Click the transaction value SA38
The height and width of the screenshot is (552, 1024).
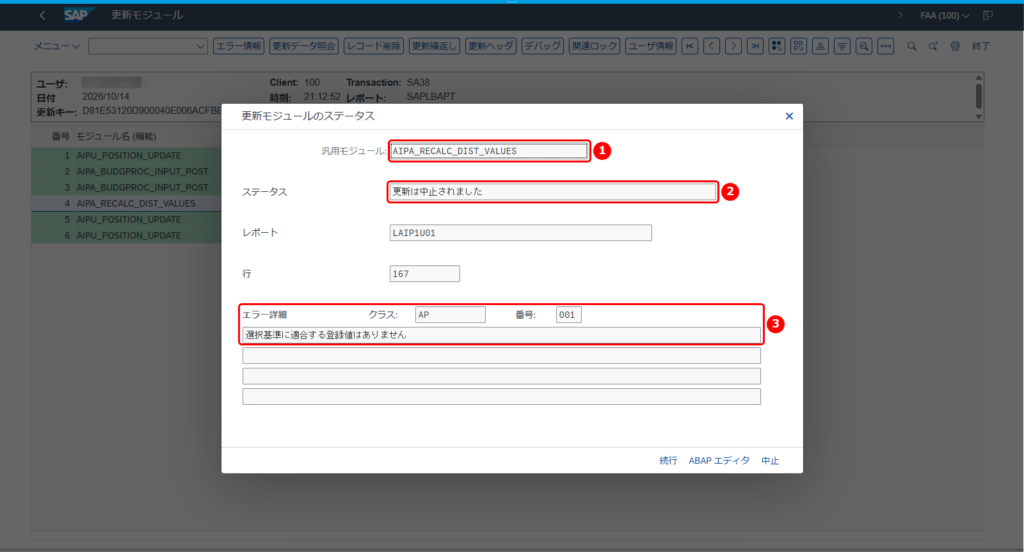tap(418, 82)
